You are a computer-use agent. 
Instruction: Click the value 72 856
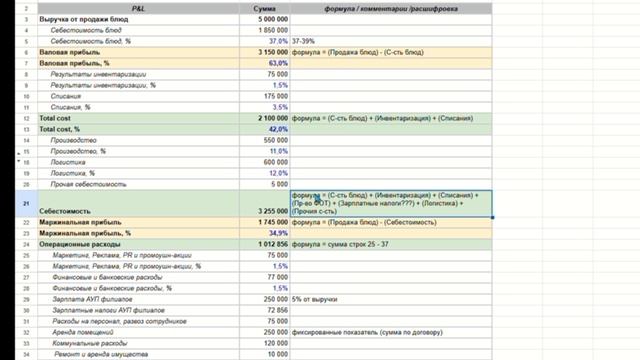pyautogui.click(x=264, y=311)
